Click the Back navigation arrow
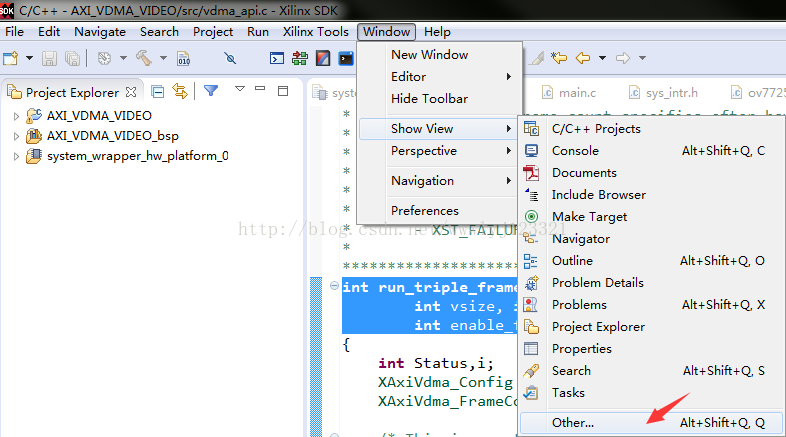Image resolution: width=786 pixels, height=437 pixels. [x=583, y=58]
